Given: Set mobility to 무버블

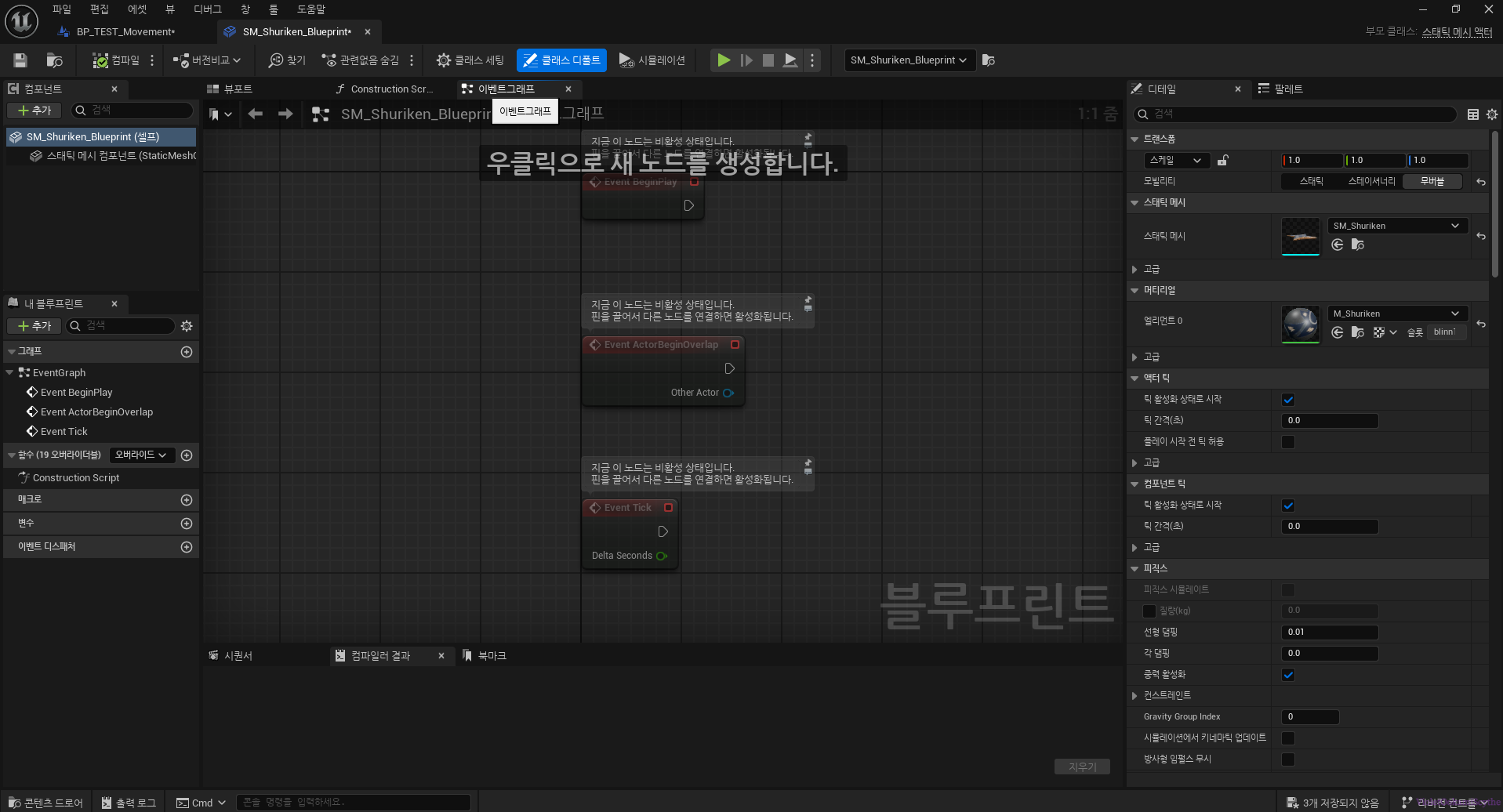Looking at the screenshot, I should click(1432, 181).
